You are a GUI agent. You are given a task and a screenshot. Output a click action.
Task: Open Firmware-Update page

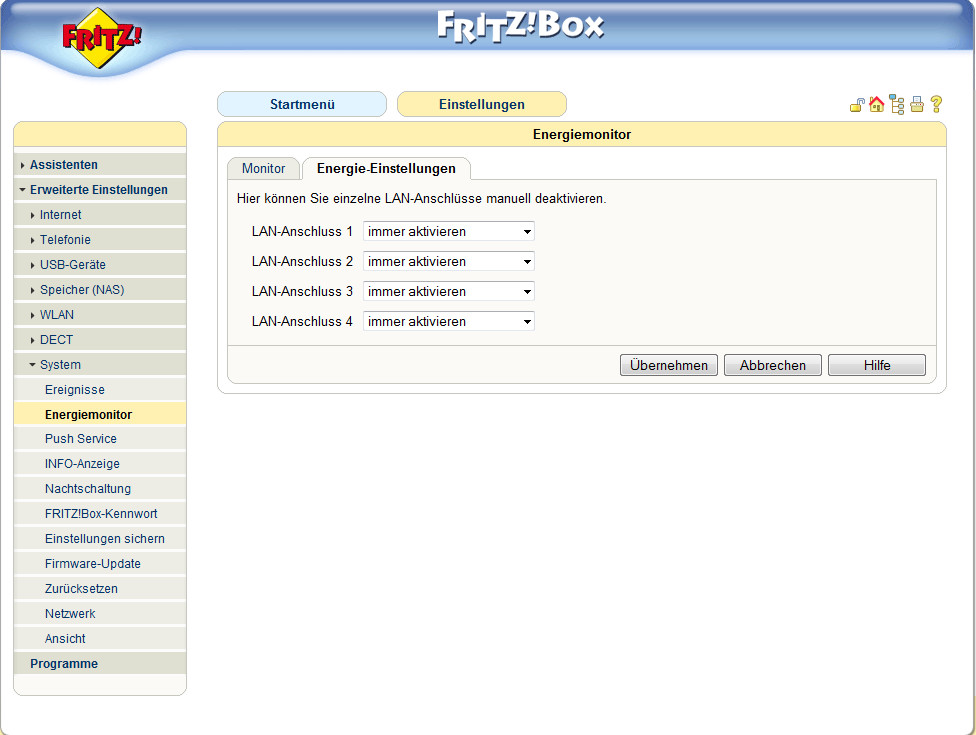pyautogui.click(x=100, y=563)
